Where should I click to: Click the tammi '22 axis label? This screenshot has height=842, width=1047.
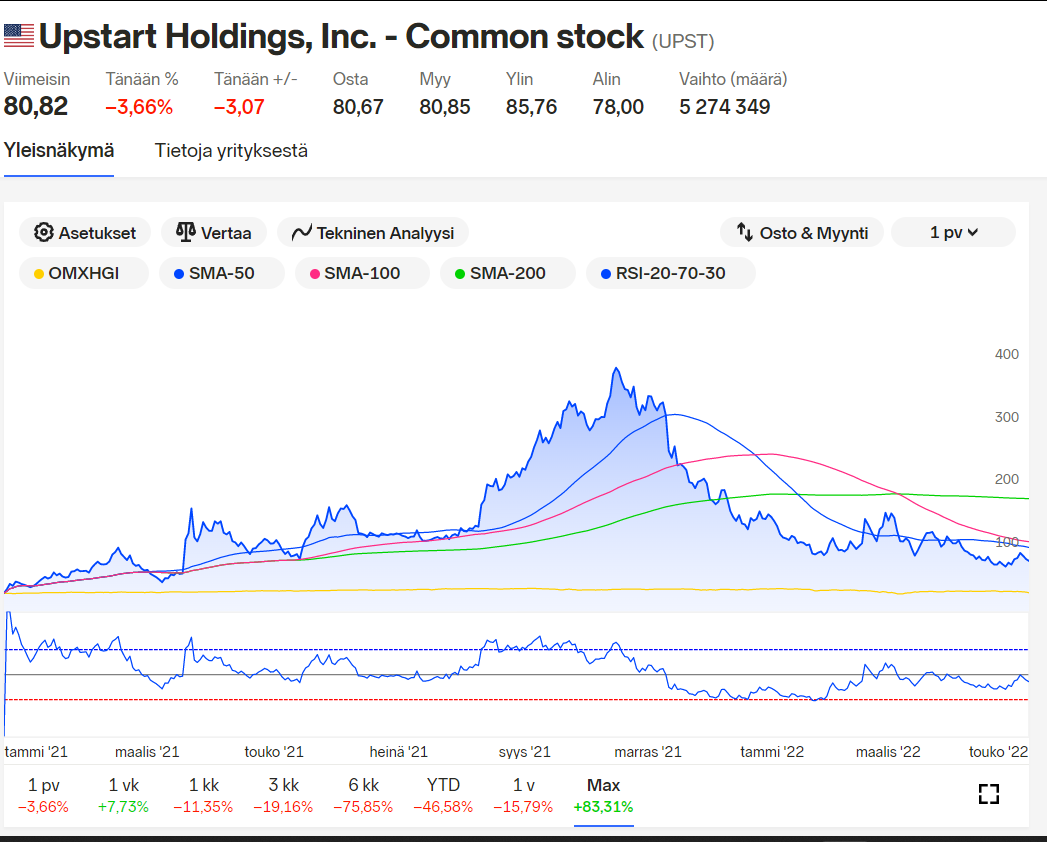772,752
